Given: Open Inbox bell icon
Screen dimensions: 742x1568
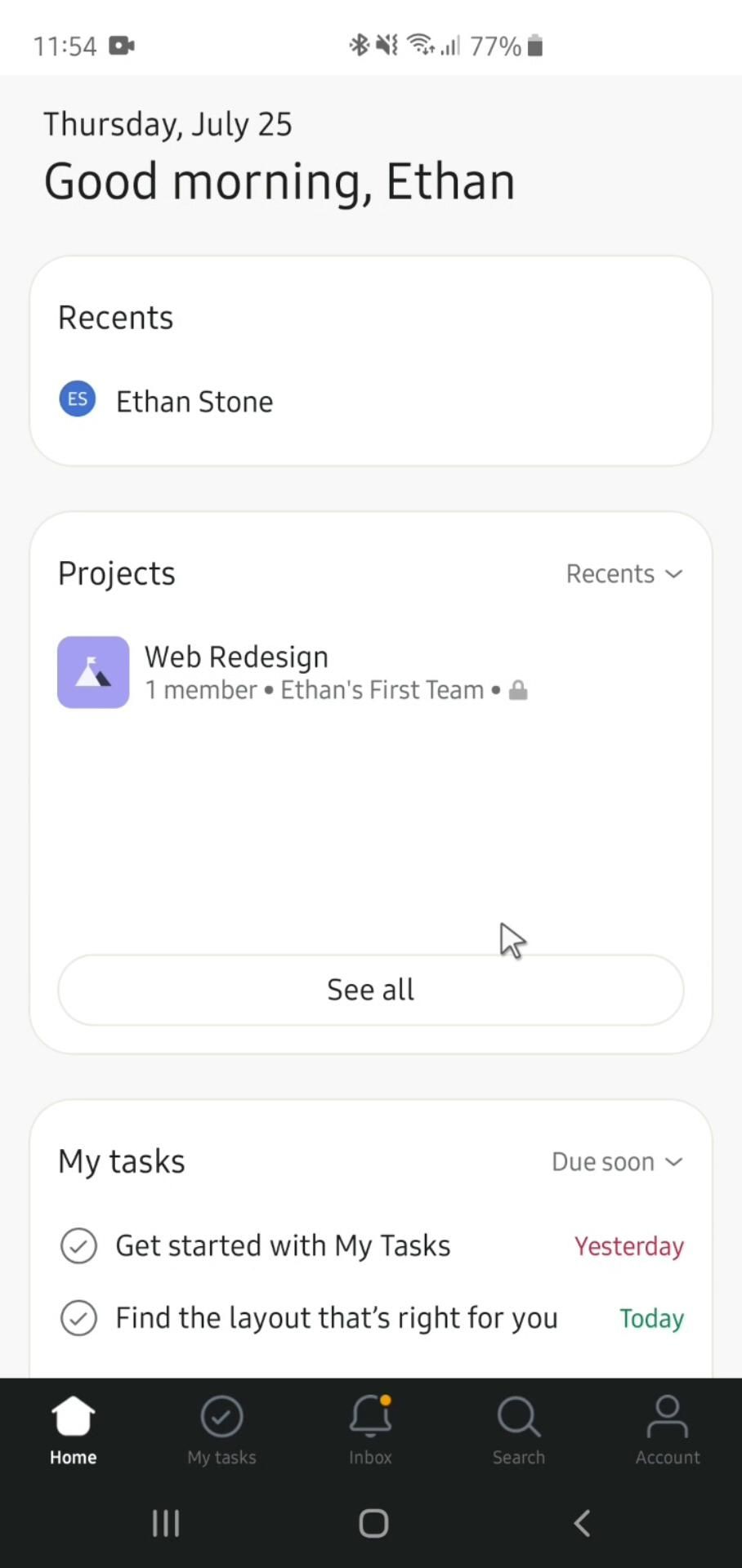Looking at the screenshot, I should 370,1417.
